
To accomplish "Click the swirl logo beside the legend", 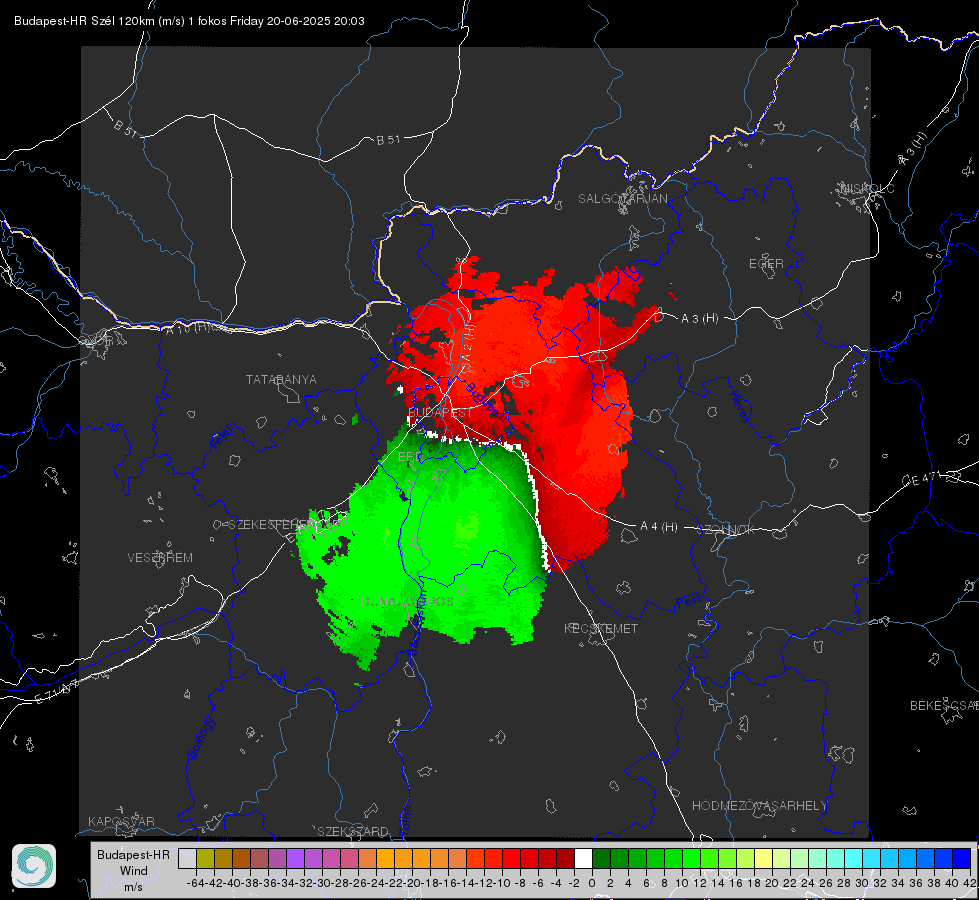I will pyautogui.click(x=34, y=866).
